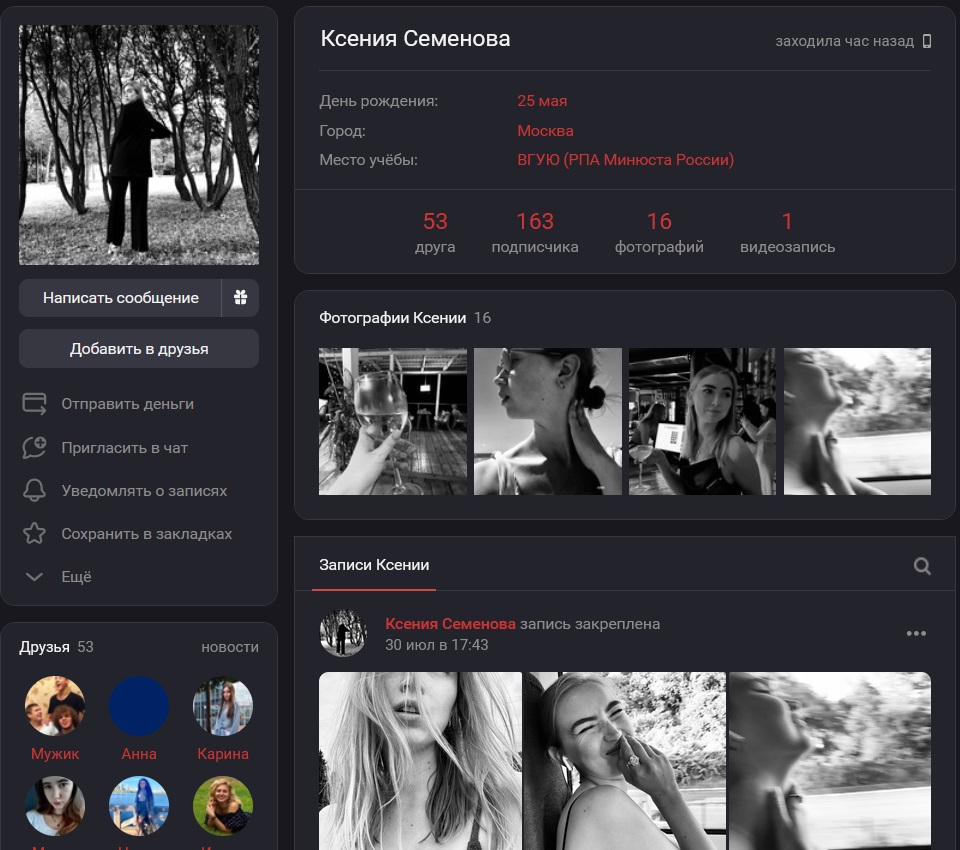
Task: Open the profile avatar photo
Action: [139, 145]
